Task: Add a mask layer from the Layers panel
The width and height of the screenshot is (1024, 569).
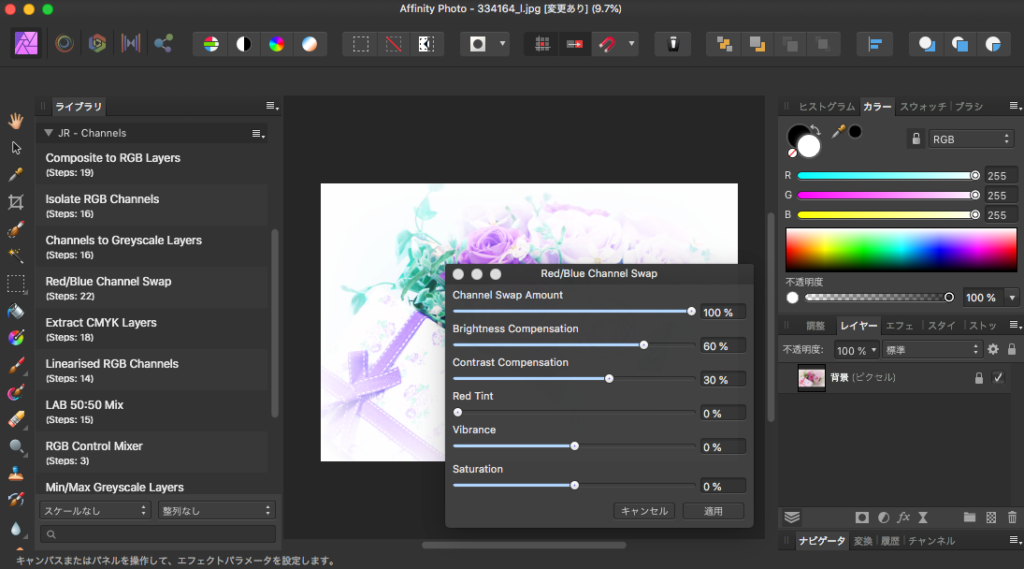Action: (x=861, y=517)
